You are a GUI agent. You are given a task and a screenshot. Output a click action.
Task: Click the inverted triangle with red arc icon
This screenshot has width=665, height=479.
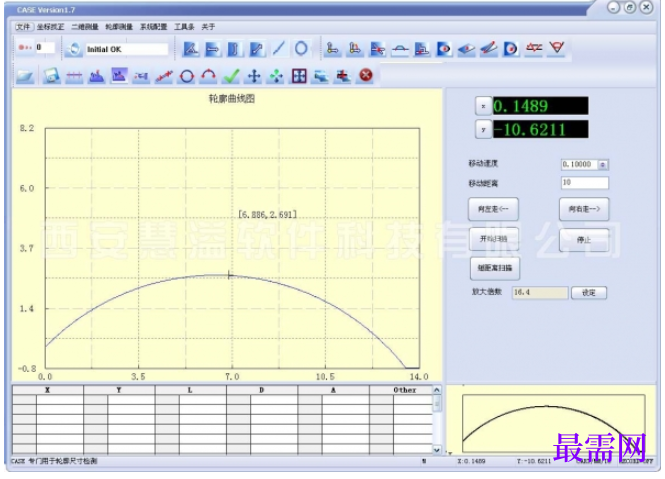556,48
